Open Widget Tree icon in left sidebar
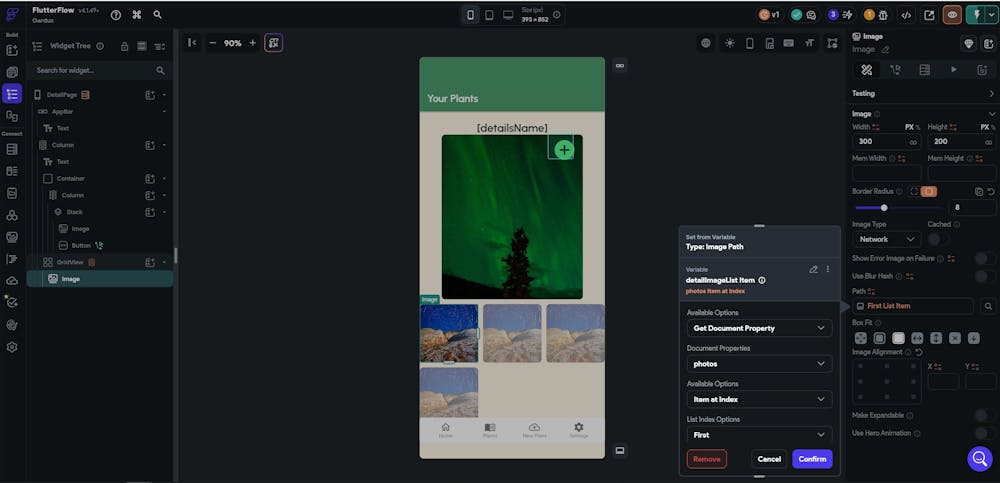Image resolution: width=1000 pixels, height=483 pixels. pos(11,94)
